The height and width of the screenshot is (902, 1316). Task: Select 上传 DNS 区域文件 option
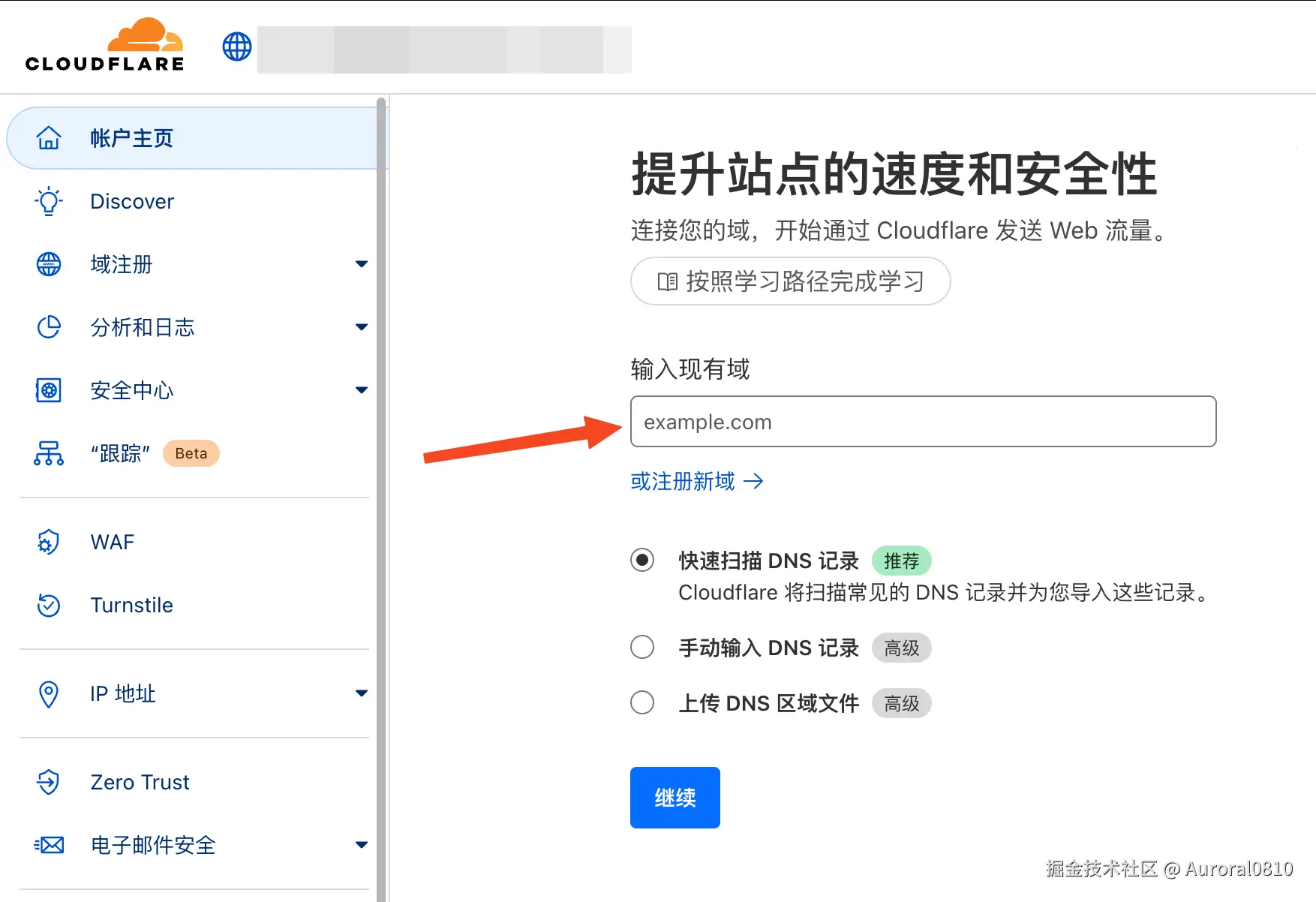click(x=642, y=702)
